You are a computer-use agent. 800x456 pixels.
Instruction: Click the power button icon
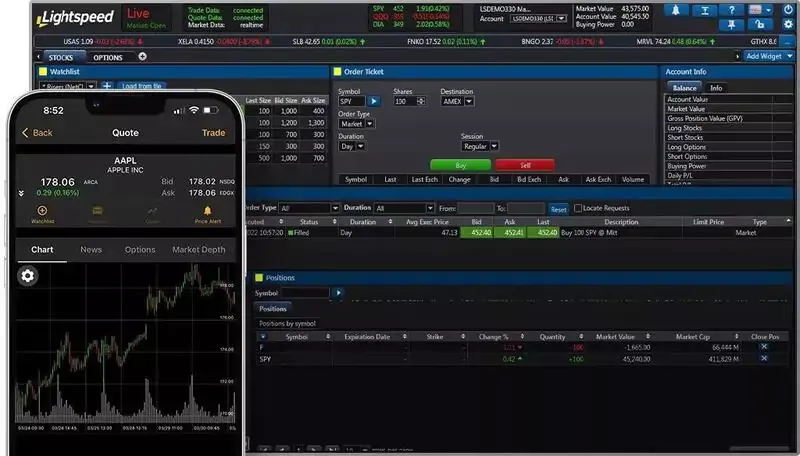click(x=788, y=10)
